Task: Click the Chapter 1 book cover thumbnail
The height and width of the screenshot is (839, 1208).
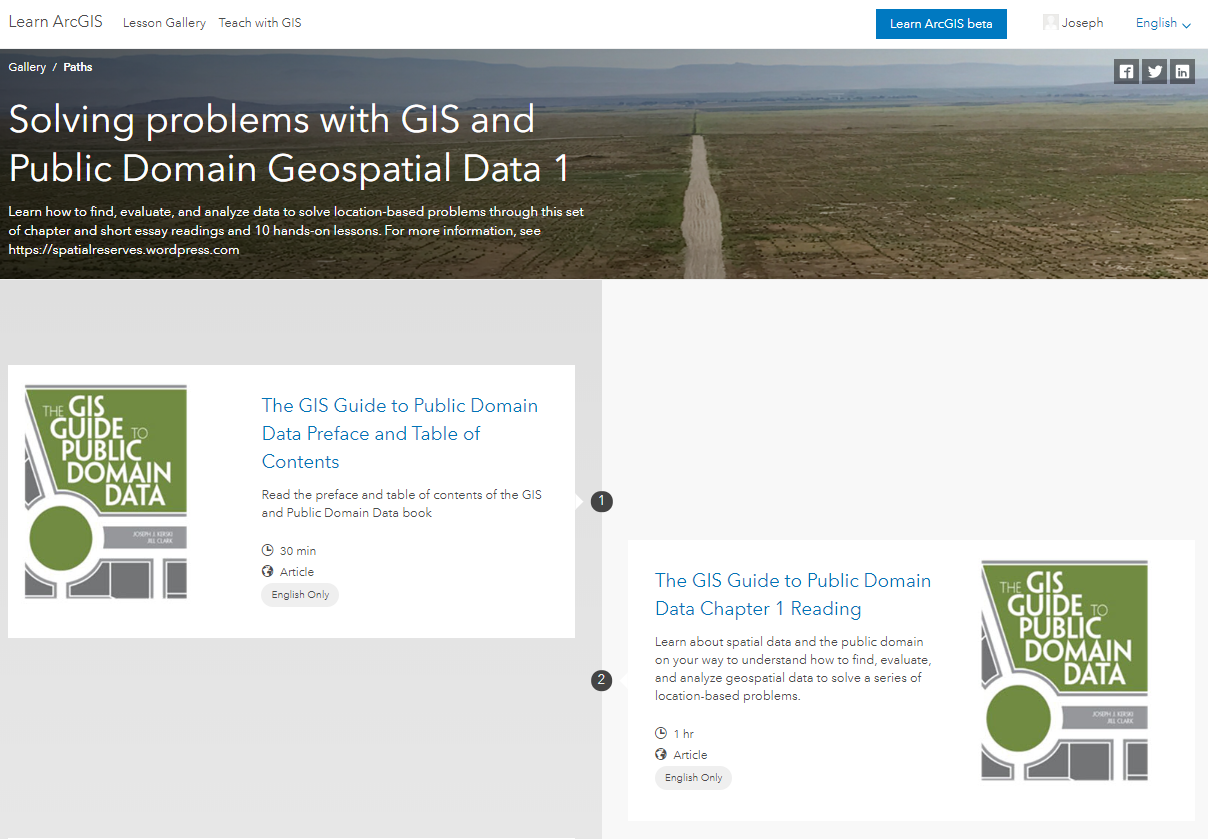Action: tap(1065, 670)
